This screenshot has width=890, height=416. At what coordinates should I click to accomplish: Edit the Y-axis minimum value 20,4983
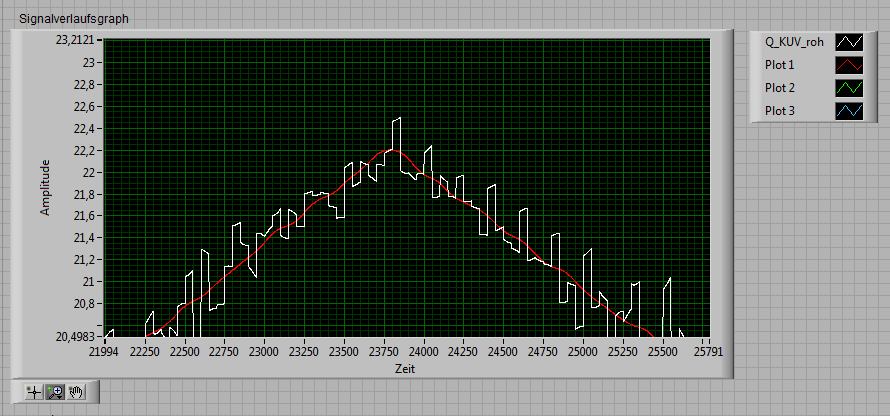[x=76, y=337]
